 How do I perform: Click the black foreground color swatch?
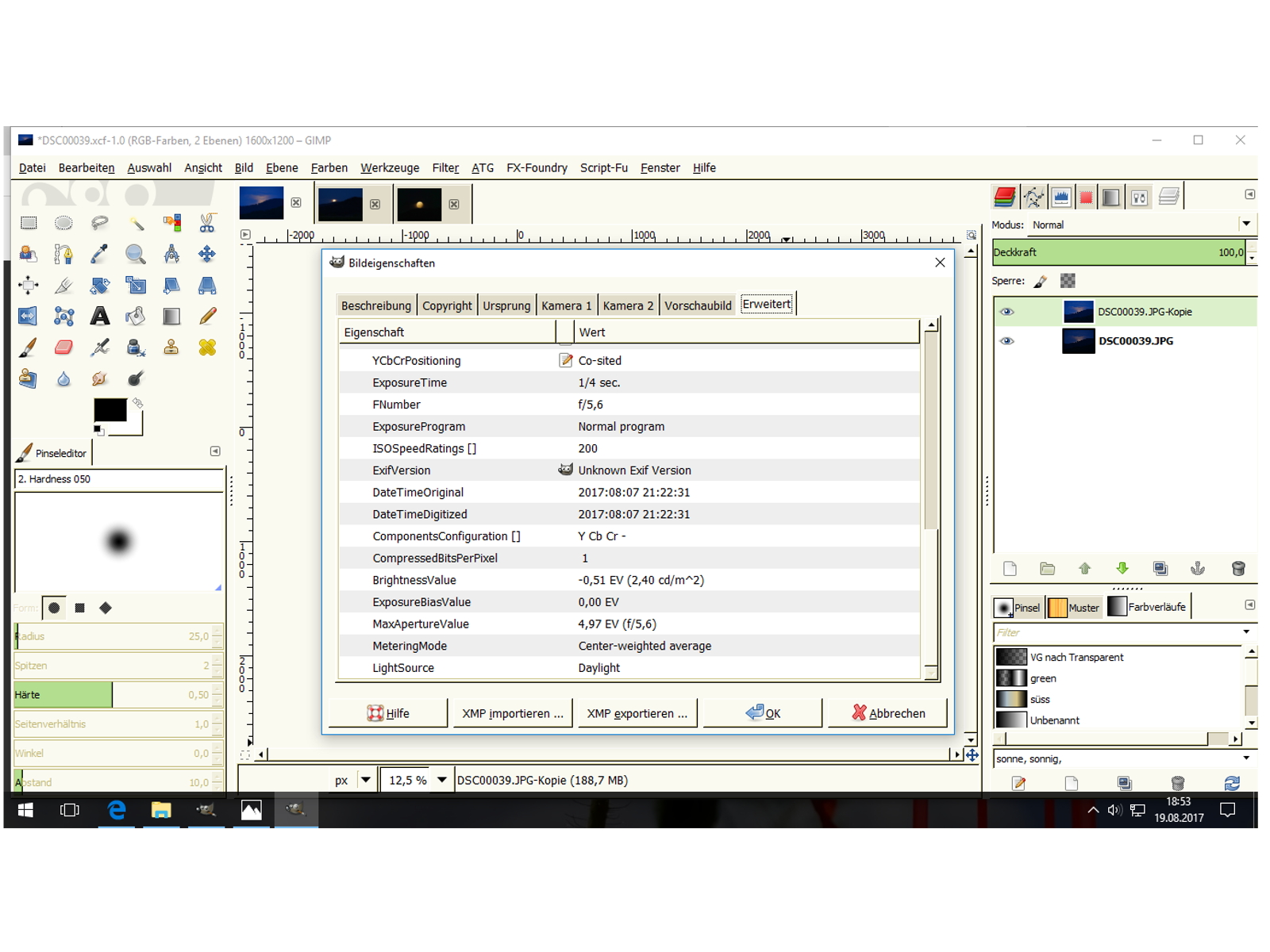(110, 410)
